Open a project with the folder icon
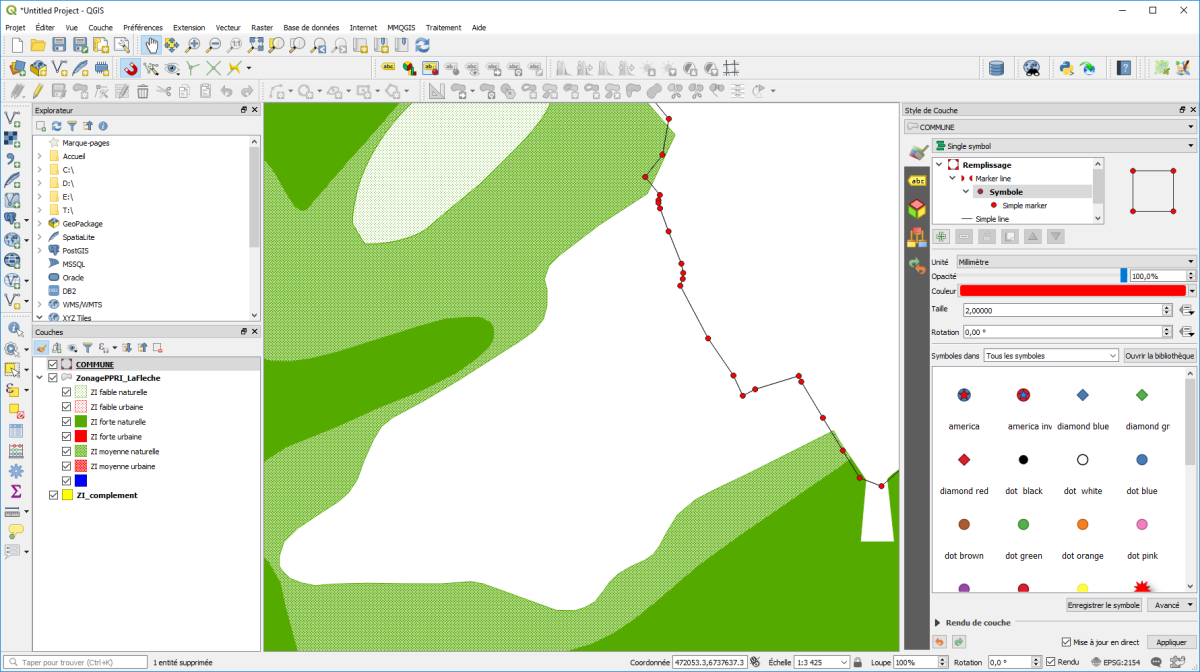1200x672 pixels. click(38, 45)
